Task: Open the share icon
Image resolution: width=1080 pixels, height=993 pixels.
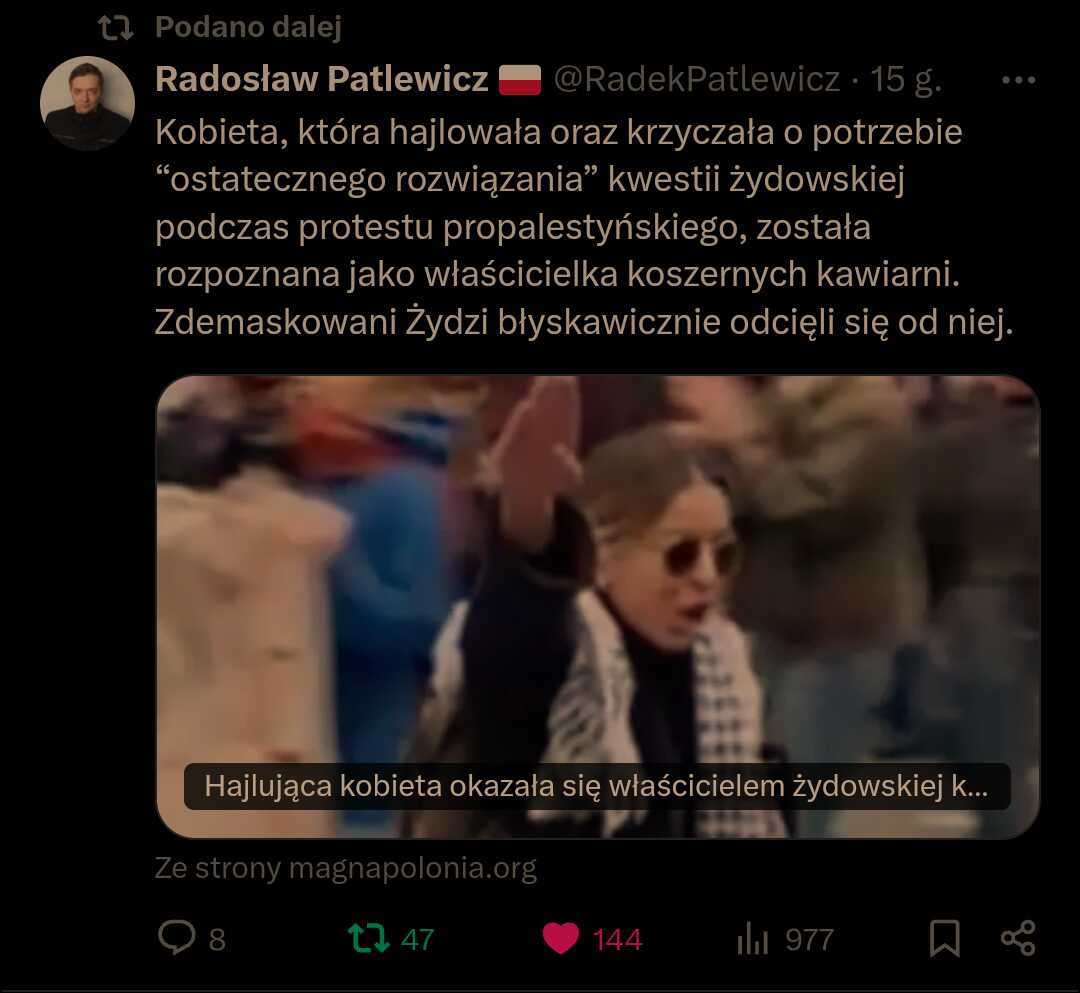Action: pyautogui.click(x=1018, y=938)
